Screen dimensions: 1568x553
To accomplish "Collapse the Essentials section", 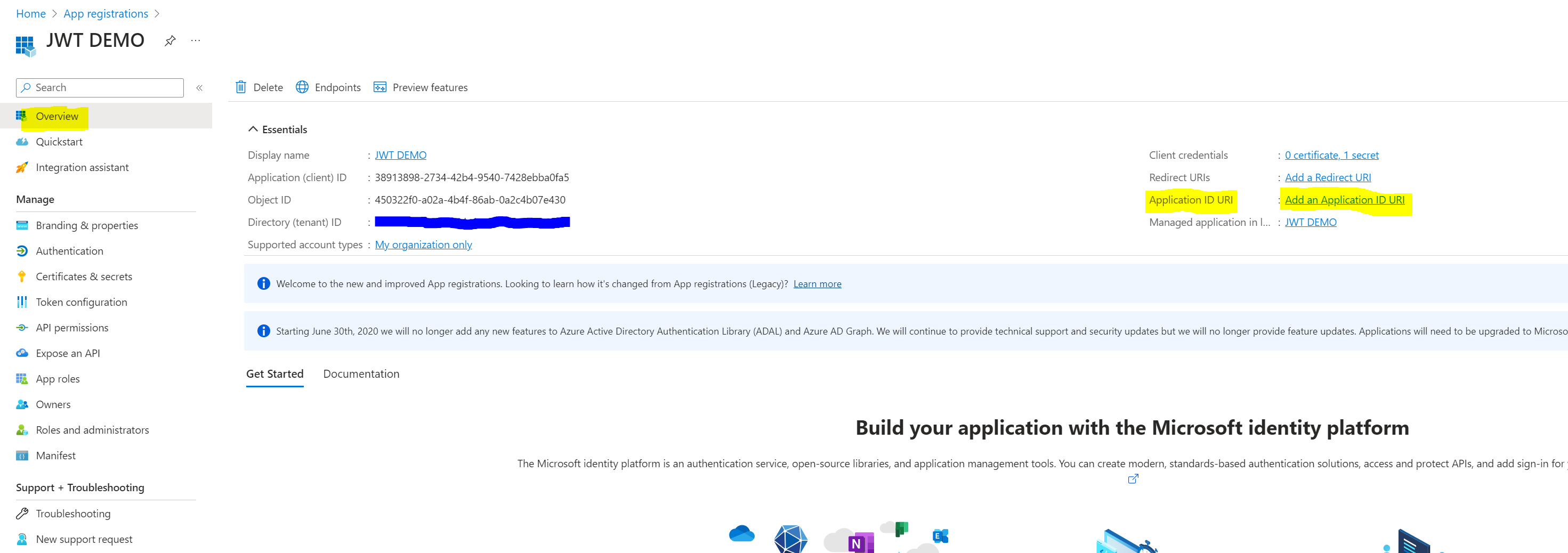I will [253, 128].
